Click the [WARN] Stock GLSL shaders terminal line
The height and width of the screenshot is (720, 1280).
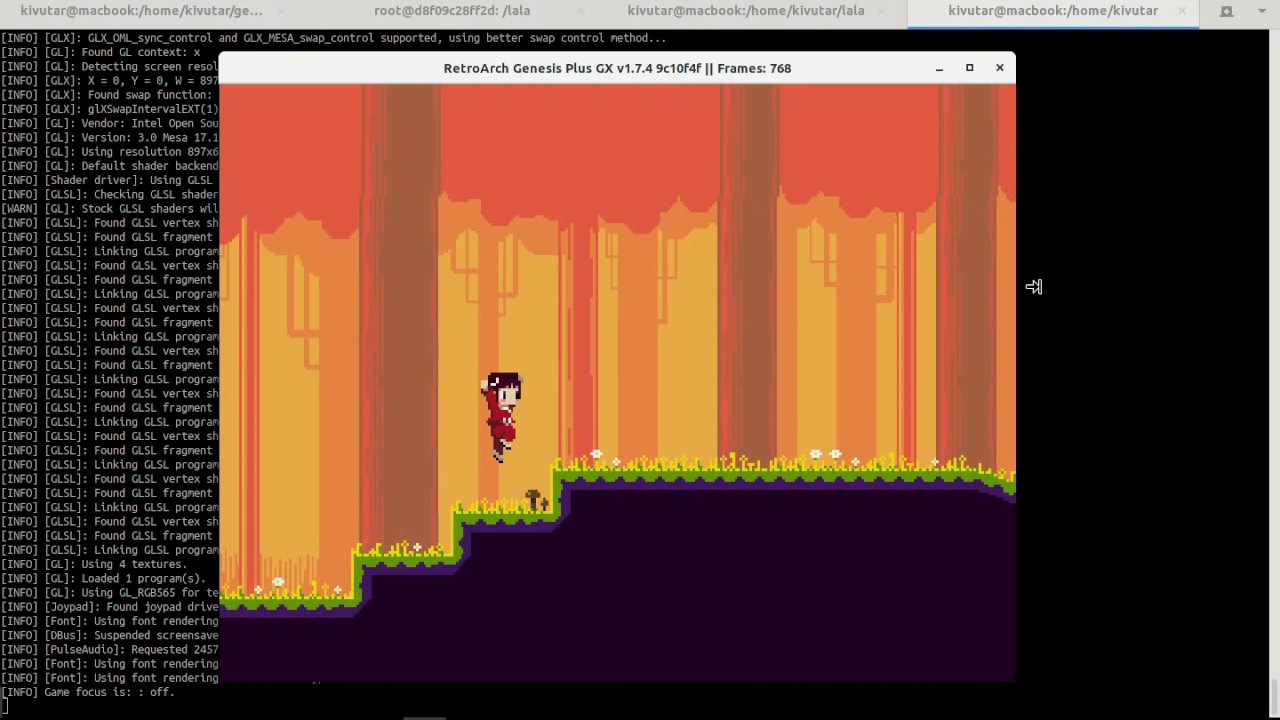[x=109, y=209]
